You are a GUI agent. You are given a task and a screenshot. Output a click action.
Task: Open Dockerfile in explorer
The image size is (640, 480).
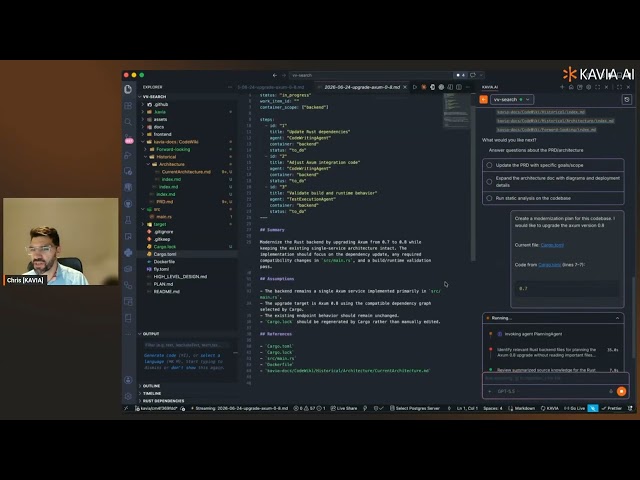click(x=164, y=262)
